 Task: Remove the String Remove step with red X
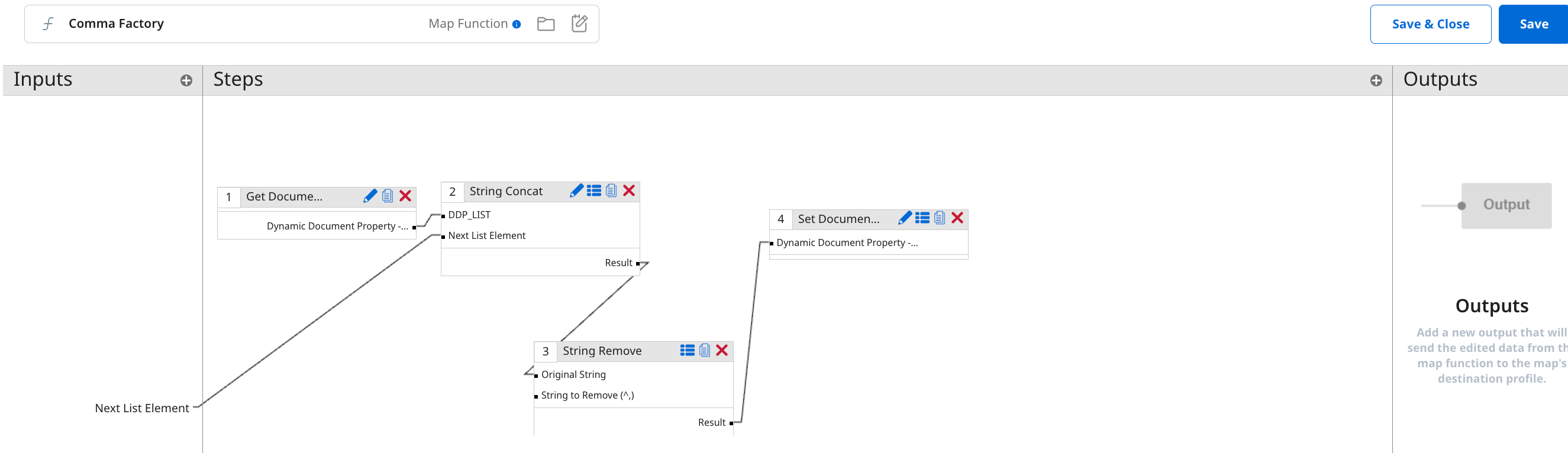click(x=722, y=350)
